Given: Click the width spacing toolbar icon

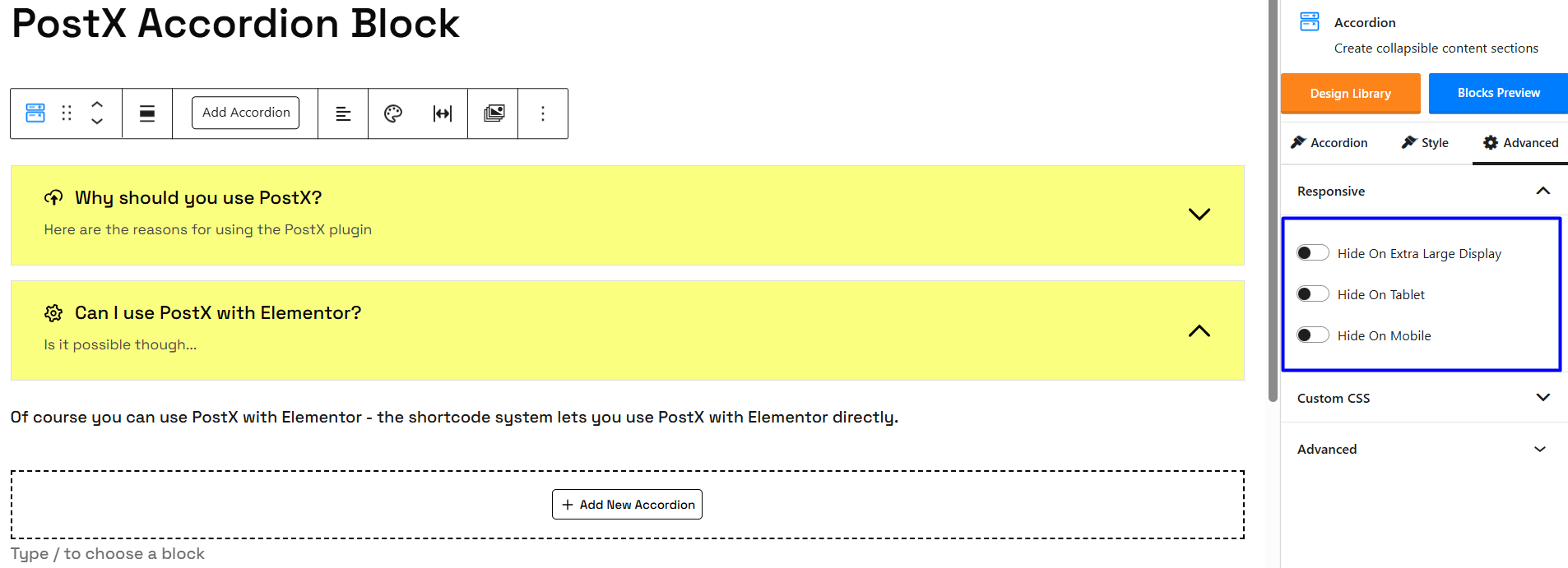Looking at the screenshot, I should [x=443, y=113].
